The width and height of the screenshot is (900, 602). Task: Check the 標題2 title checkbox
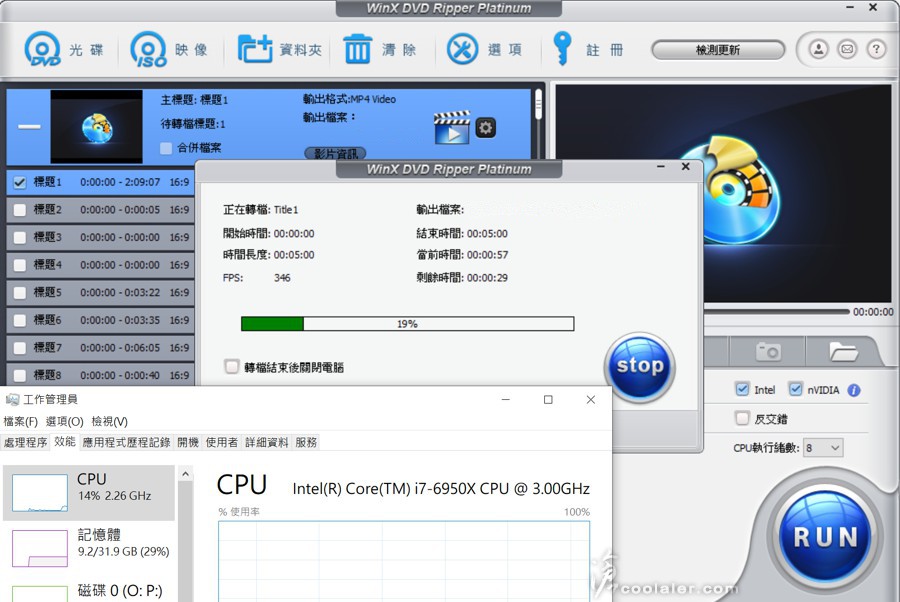click(20, 210)
